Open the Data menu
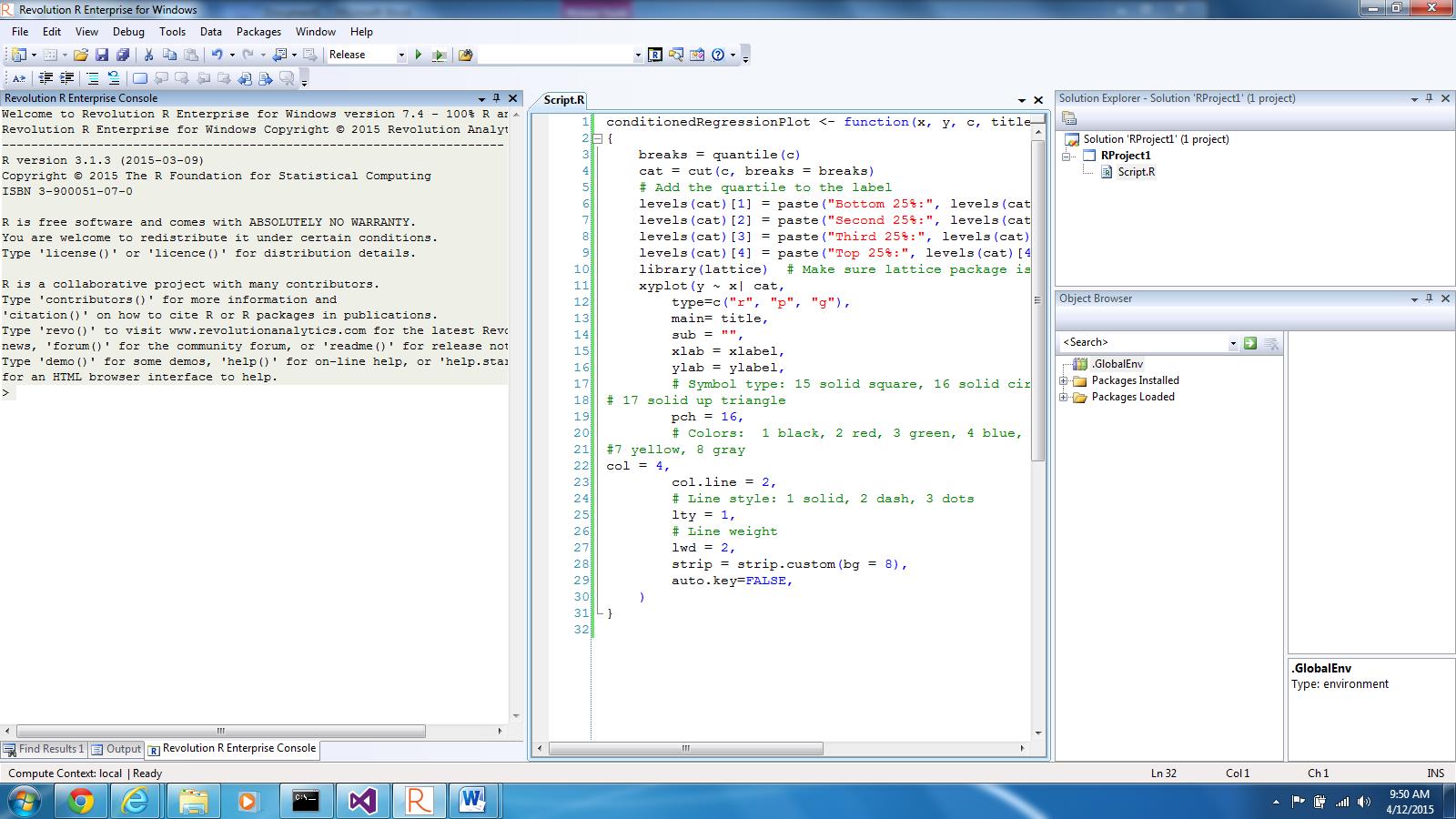Viewport: 1456px width, 819px height. tap(211, 31)
